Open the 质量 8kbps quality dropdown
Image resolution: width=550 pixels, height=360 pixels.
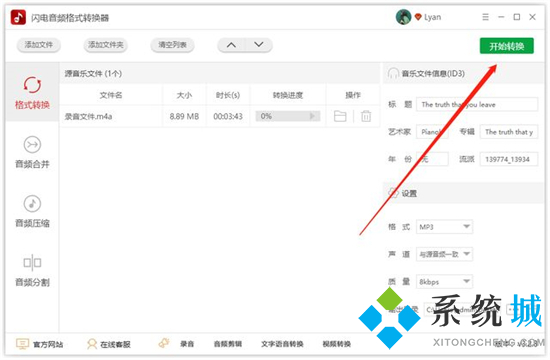(x=444, y=281)
